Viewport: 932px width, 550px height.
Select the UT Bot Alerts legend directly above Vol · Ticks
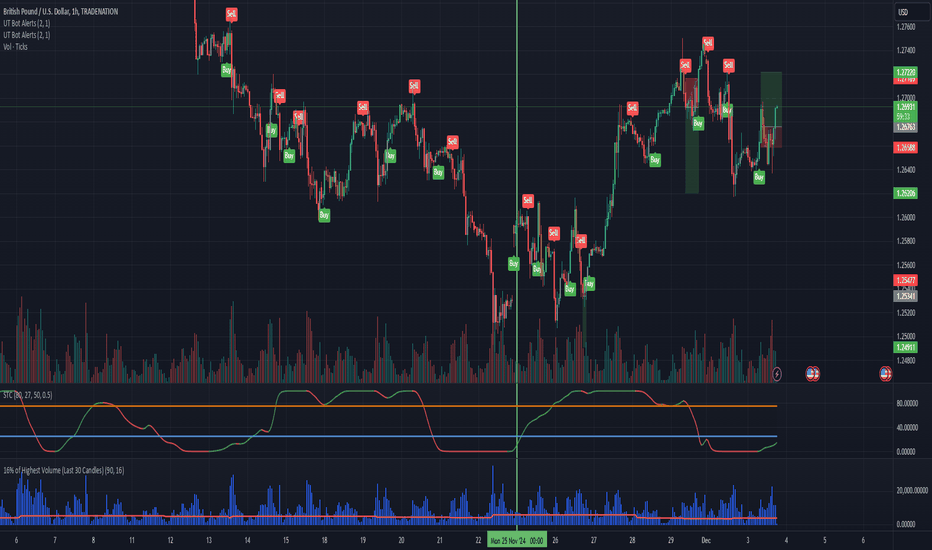(27, 35)
